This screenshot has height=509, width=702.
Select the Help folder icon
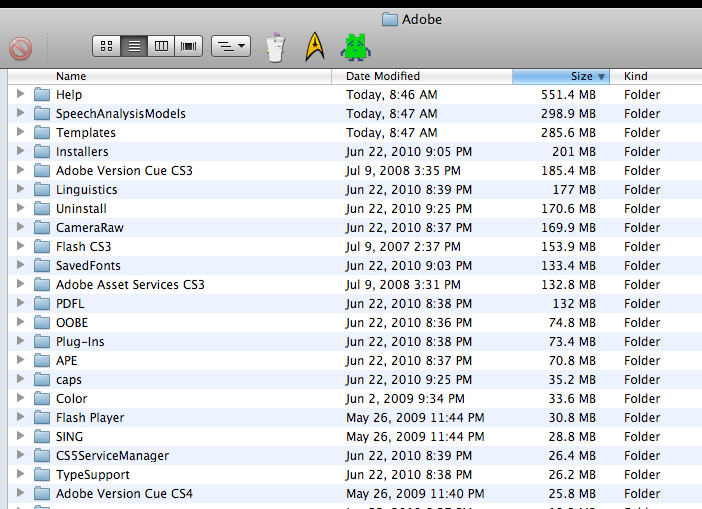click(x=42, y=94)
